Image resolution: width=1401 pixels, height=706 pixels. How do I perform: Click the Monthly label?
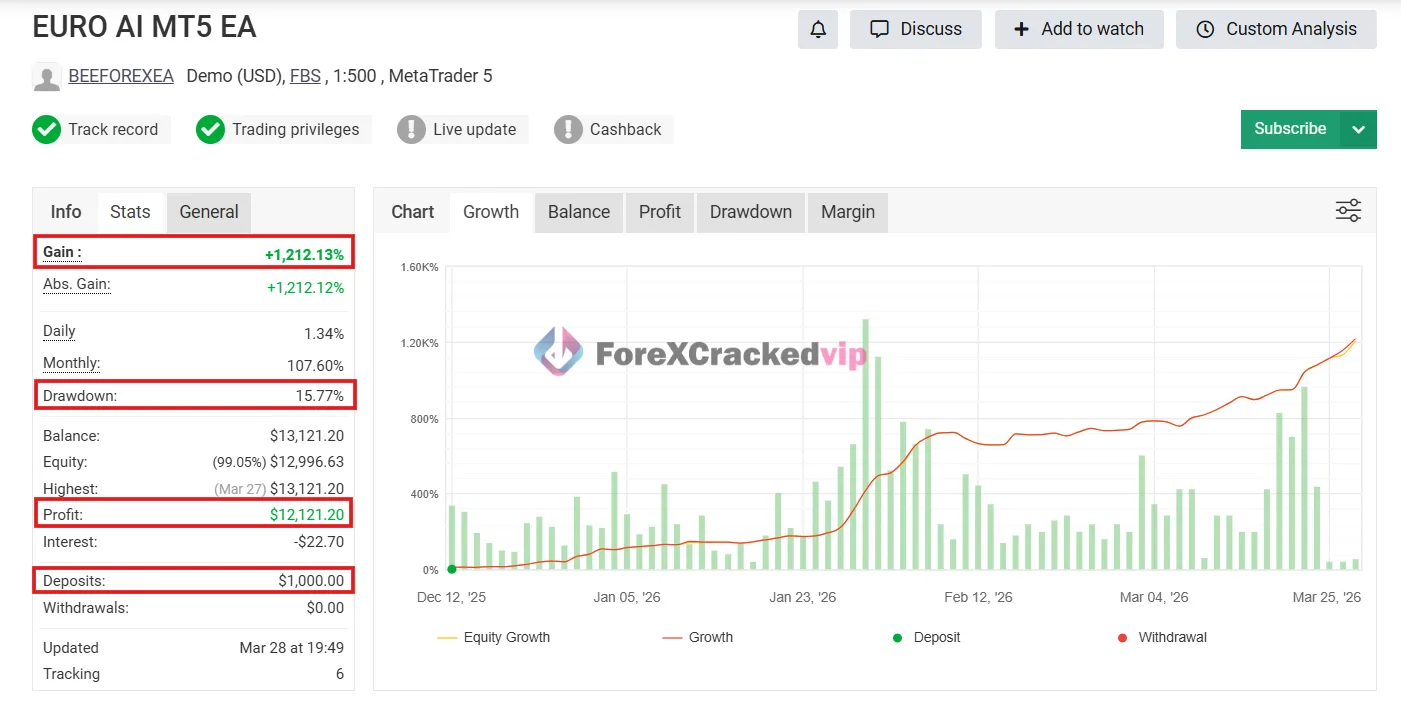pos(71,363)
